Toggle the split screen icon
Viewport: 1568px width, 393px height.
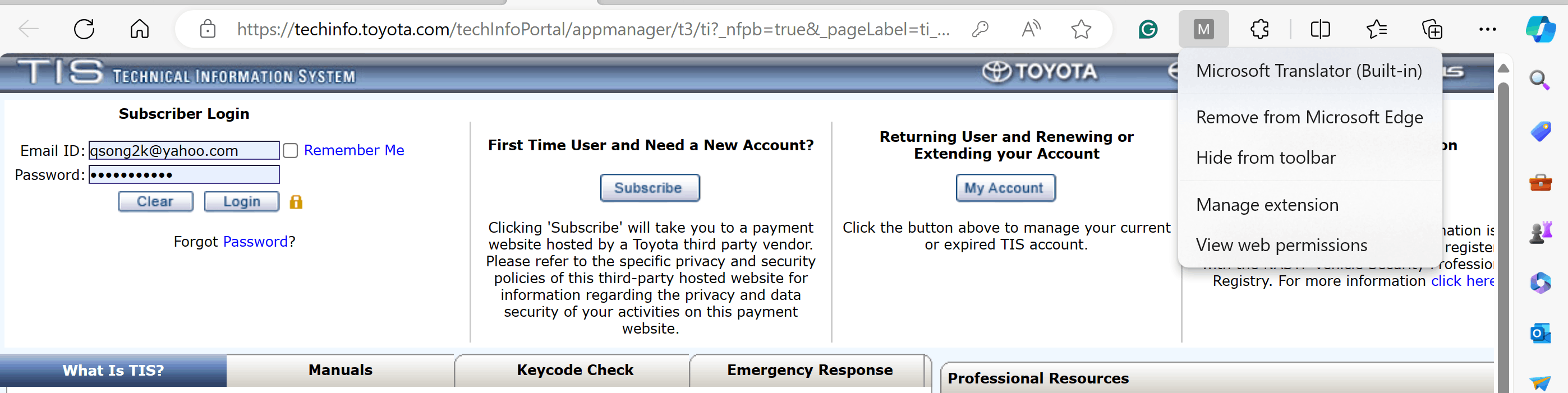(x=1320, y=29)
